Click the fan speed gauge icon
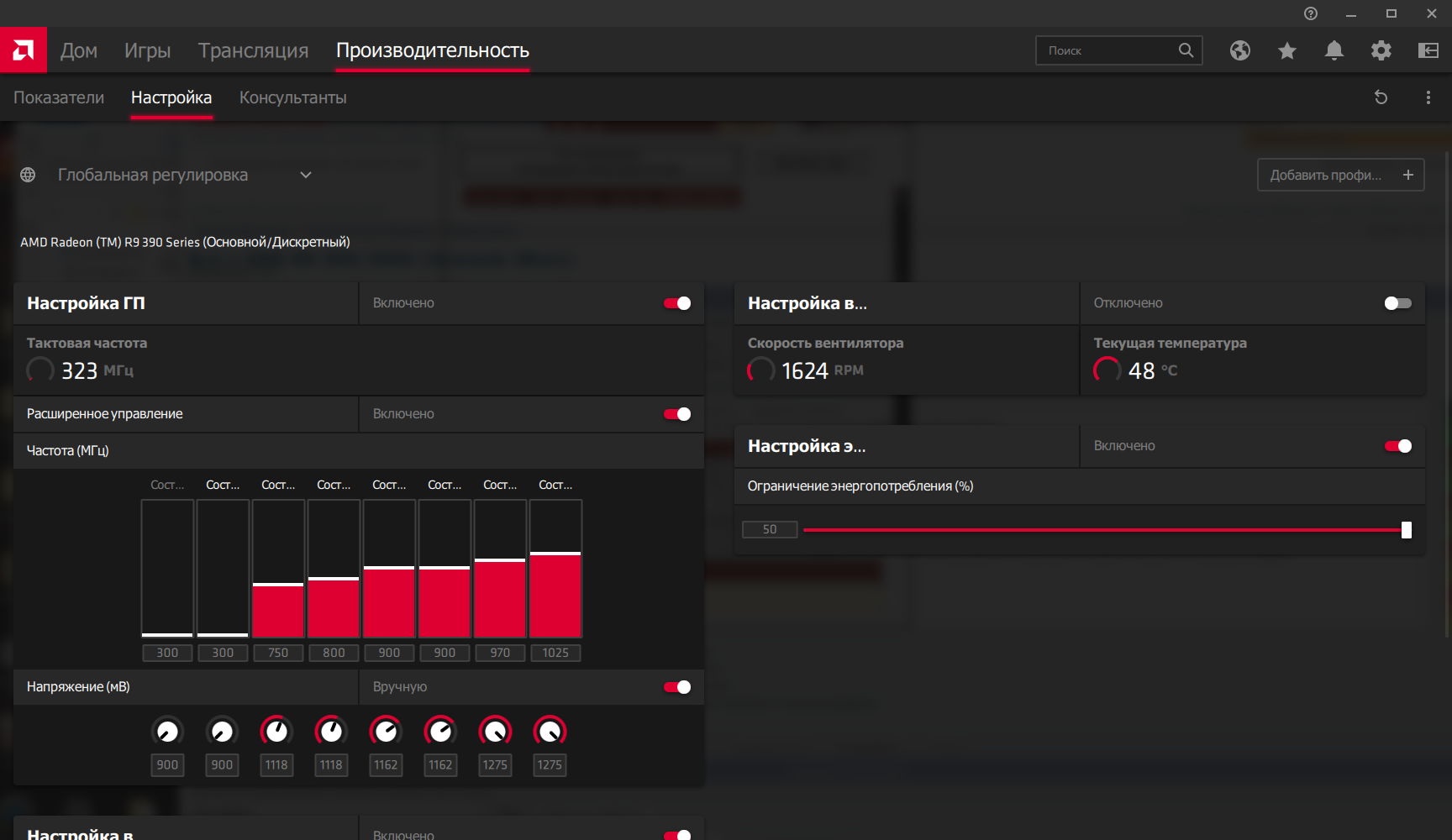Viewport: 1452px width, 840px height. click(761, 370)
